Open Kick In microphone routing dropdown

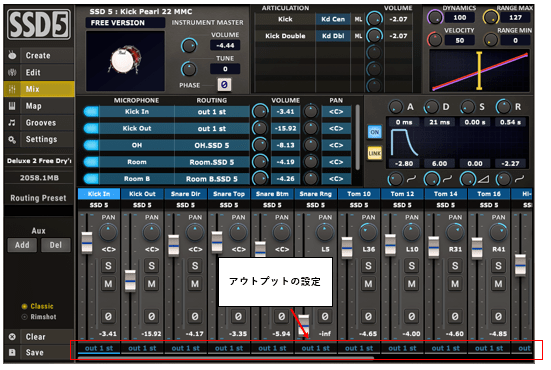(212, 112)
